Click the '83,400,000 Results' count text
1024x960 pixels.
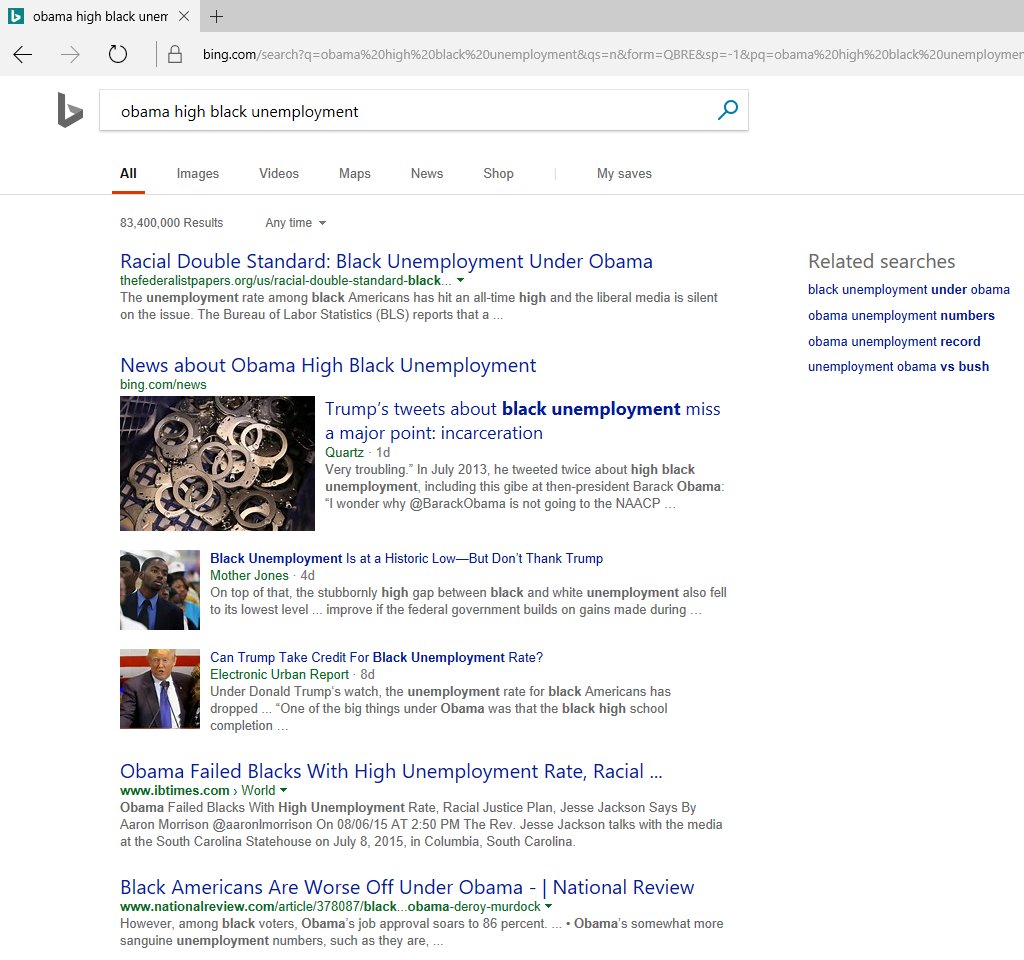click(172, 223)
